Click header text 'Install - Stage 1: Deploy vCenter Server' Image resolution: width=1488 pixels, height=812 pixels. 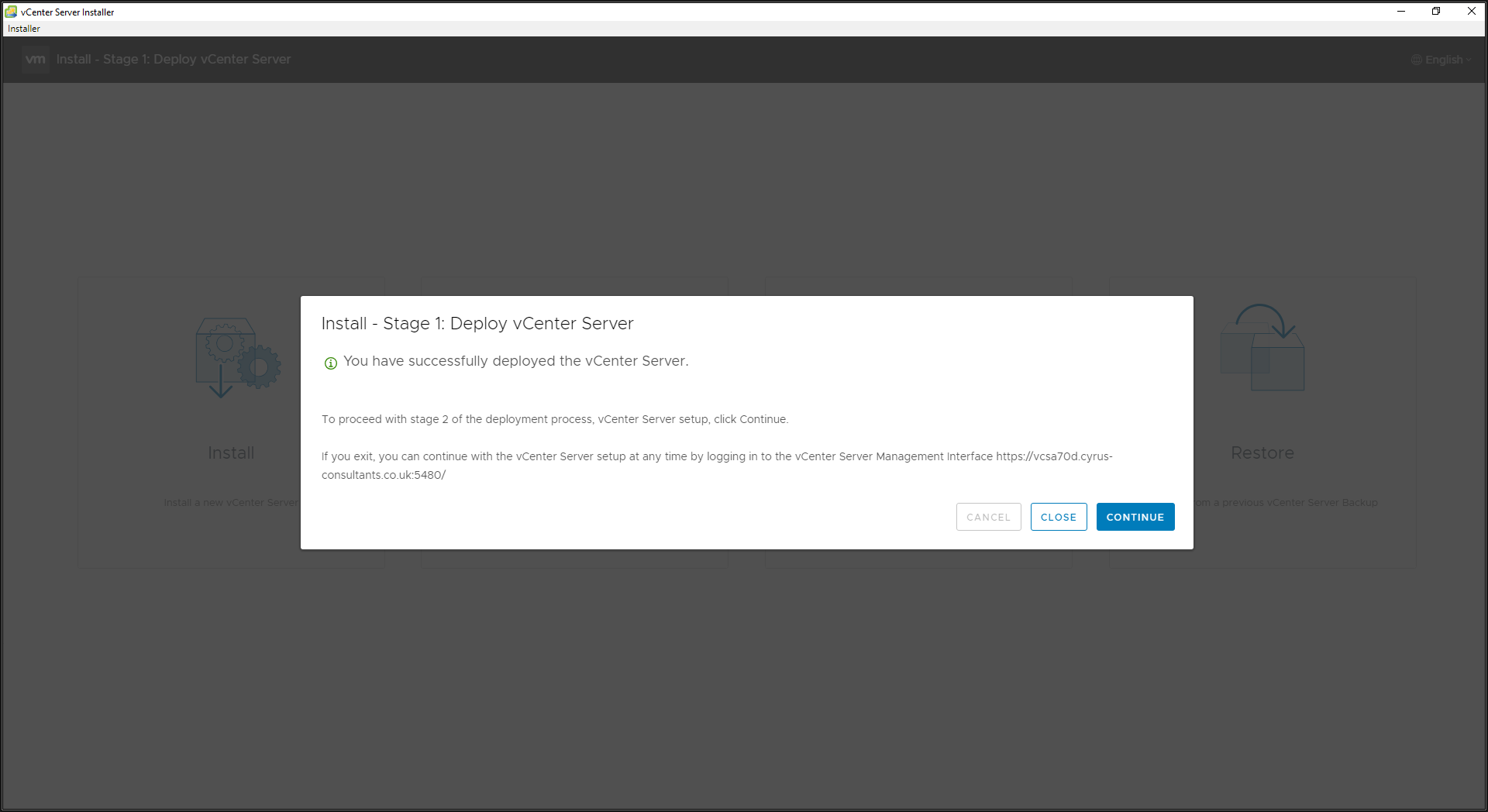click(174, 59)
